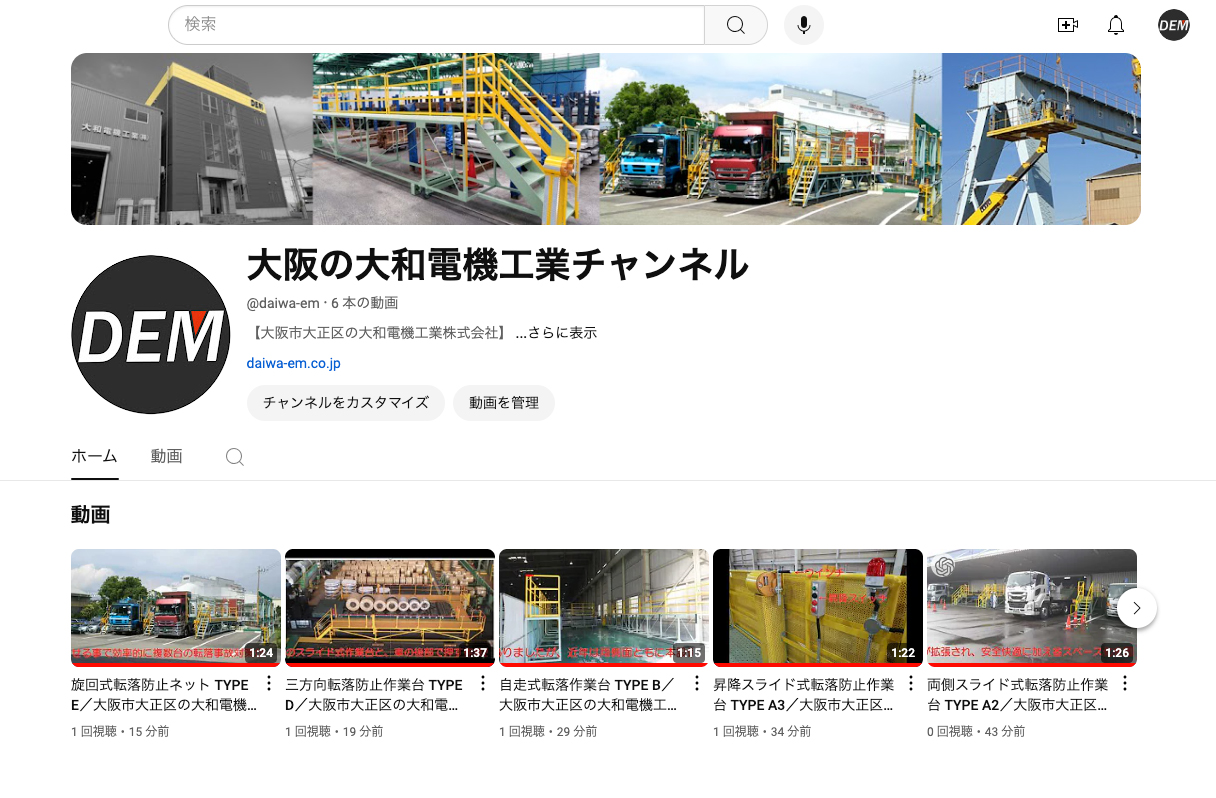
Task: Open options menu for TYPE D video
Action: click(482, 684)
